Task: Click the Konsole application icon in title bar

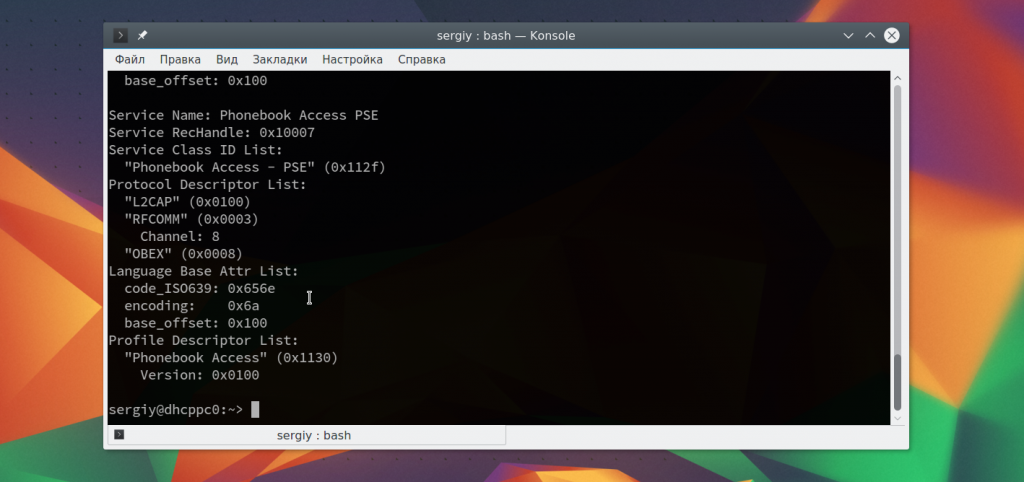Action: (121, 35)
